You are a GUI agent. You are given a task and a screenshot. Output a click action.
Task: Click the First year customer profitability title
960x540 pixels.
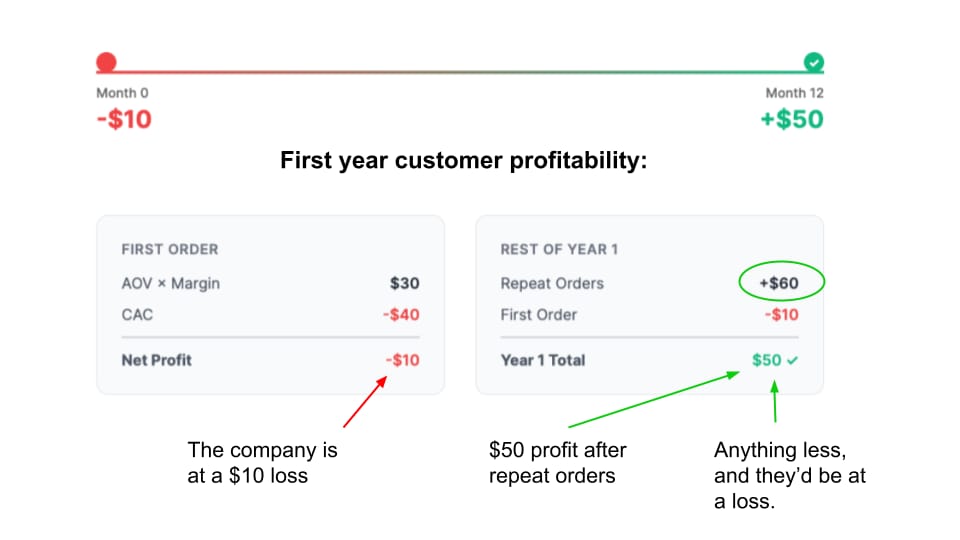pos(464,161)
